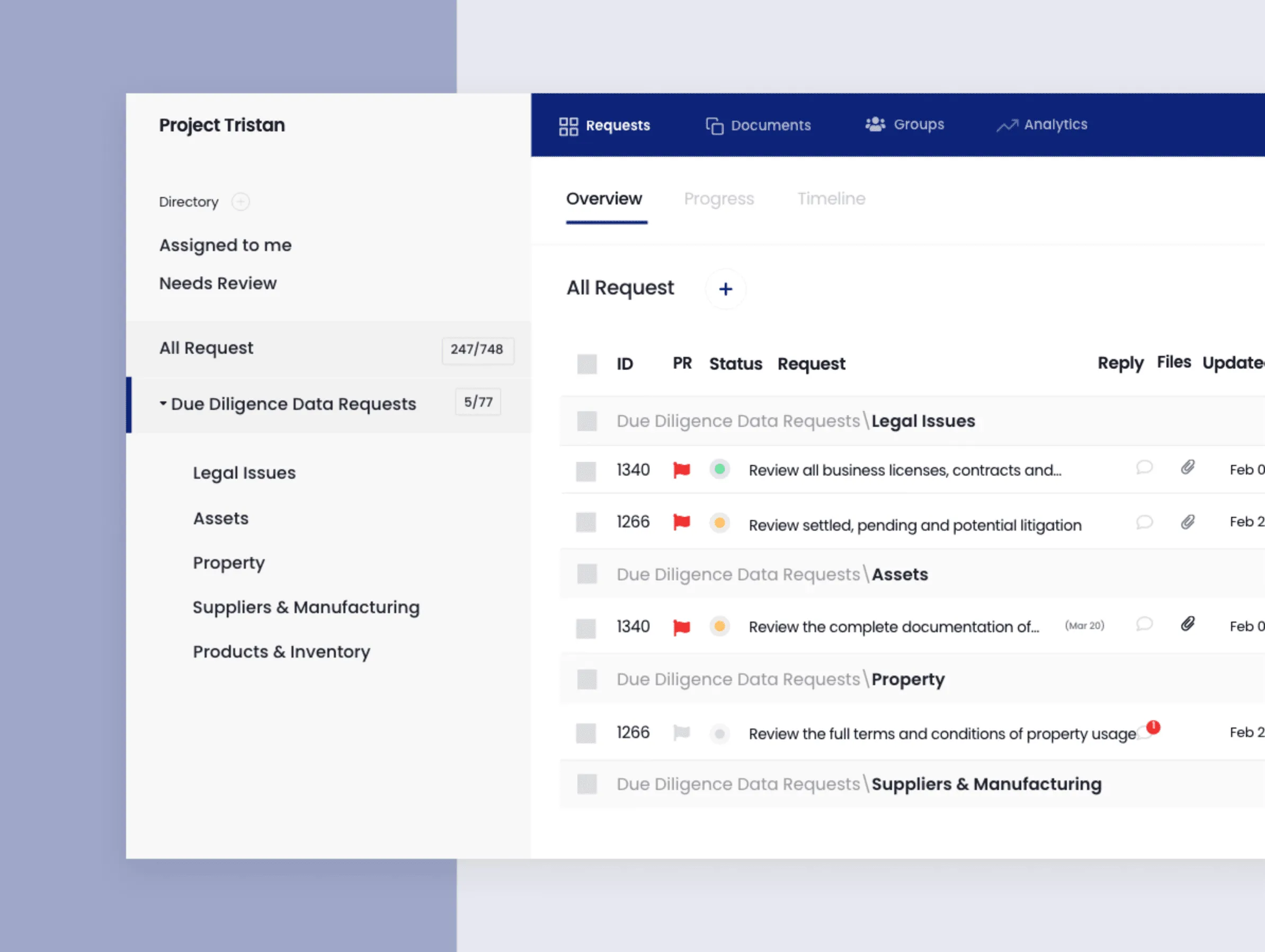Click red priority flag on litigation request
This screenshot has height=952, width=1265.
pos(681,522)
